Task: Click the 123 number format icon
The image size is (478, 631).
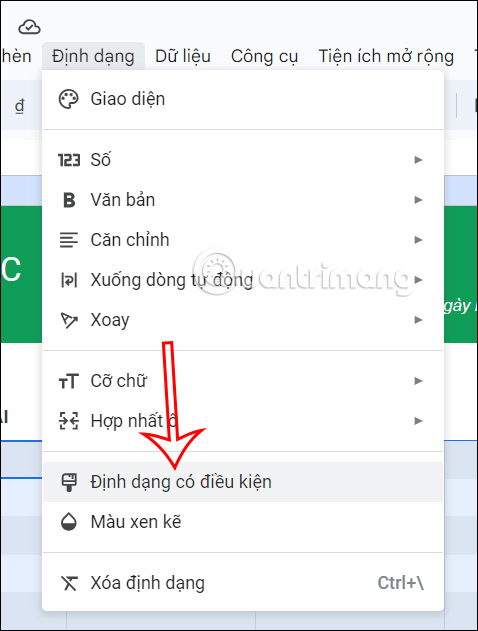Action: (69, 160)
